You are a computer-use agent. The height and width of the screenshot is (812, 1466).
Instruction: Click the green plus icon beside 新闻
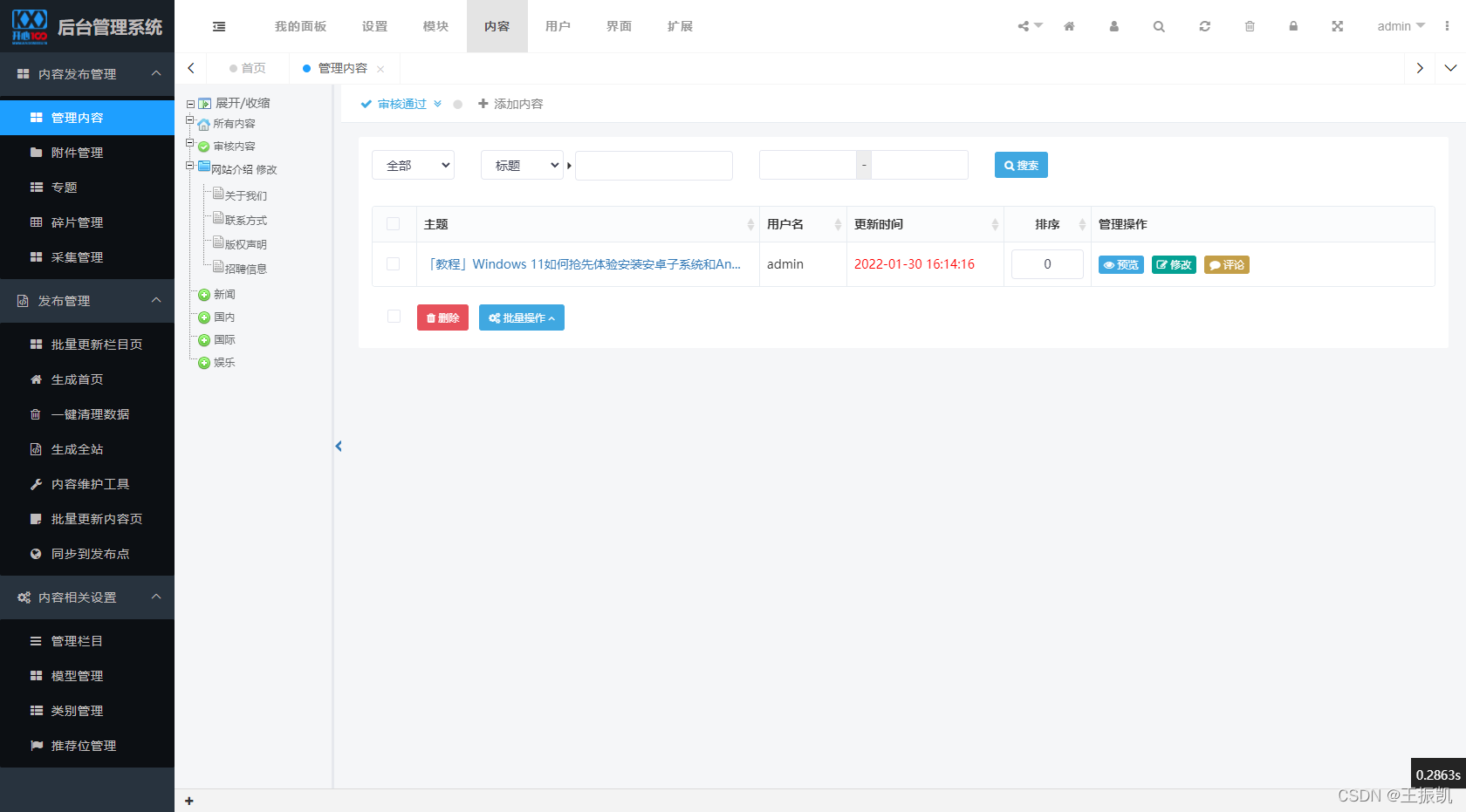204,295
